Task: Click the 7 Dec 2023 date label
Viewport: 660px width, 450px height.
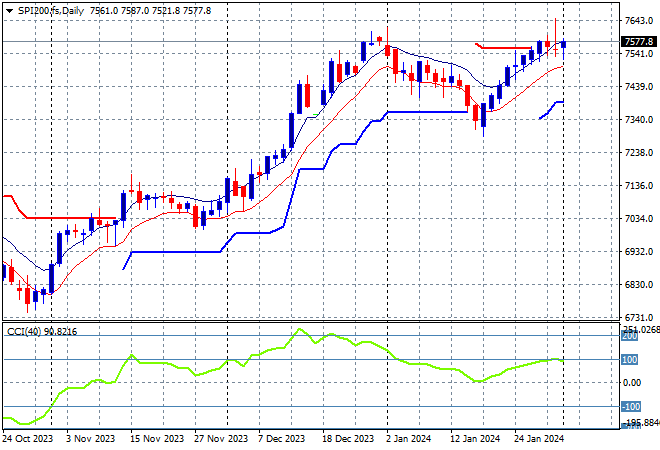Action: (282, 439)
